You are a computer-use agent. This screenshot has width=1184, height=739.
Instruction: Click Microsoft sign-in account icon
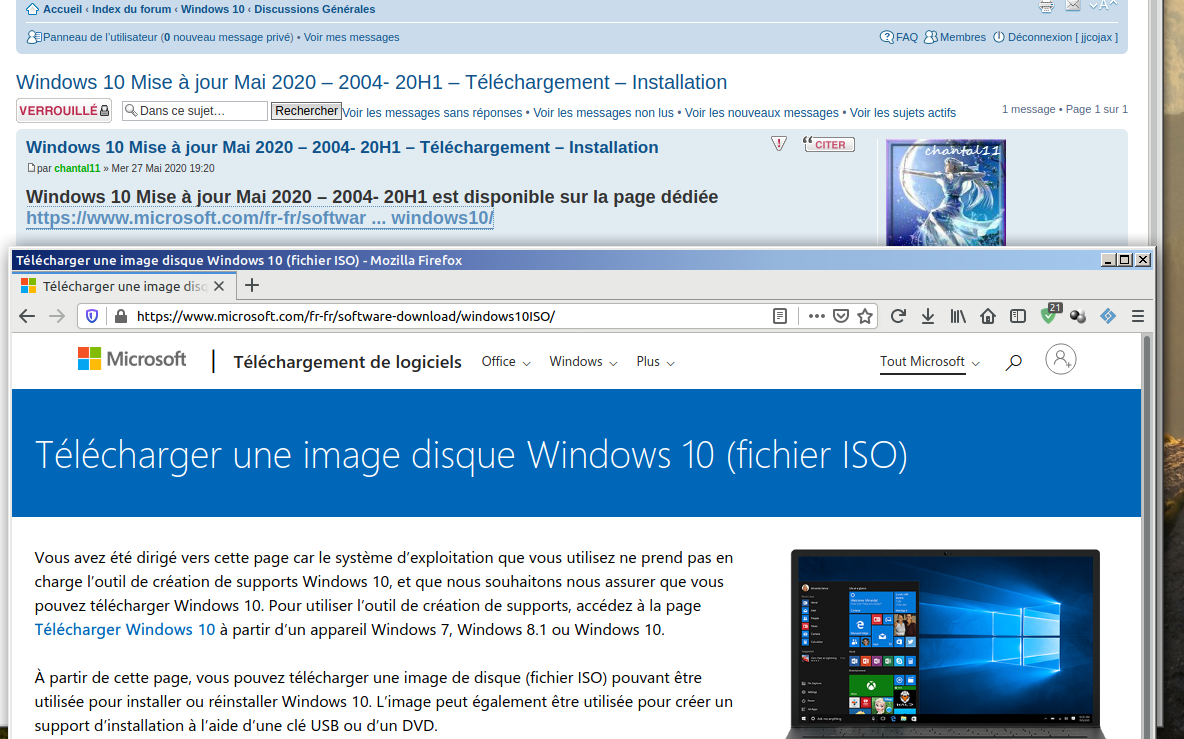1061,359
